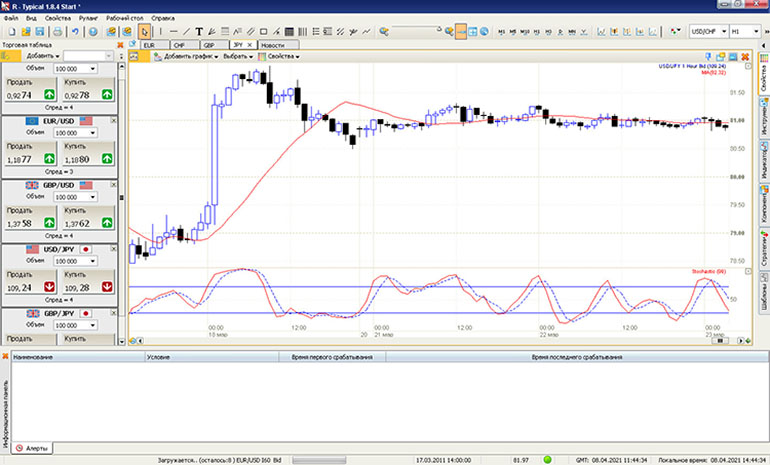
Task: Open Добавить dropdown in trading table
Action: (43, 56)
